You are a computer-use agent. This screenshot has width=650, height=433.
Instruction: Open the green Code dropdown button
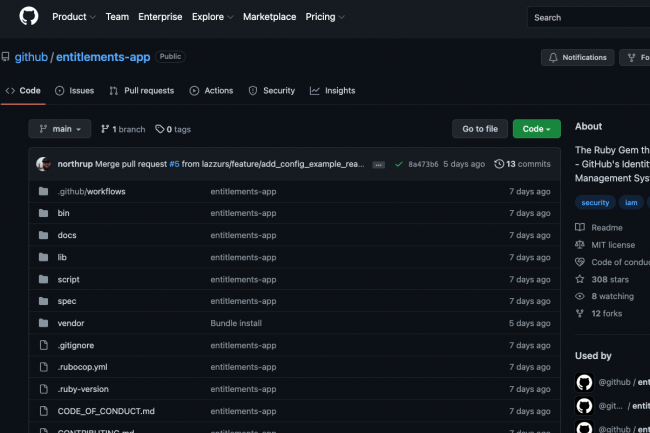537,129
